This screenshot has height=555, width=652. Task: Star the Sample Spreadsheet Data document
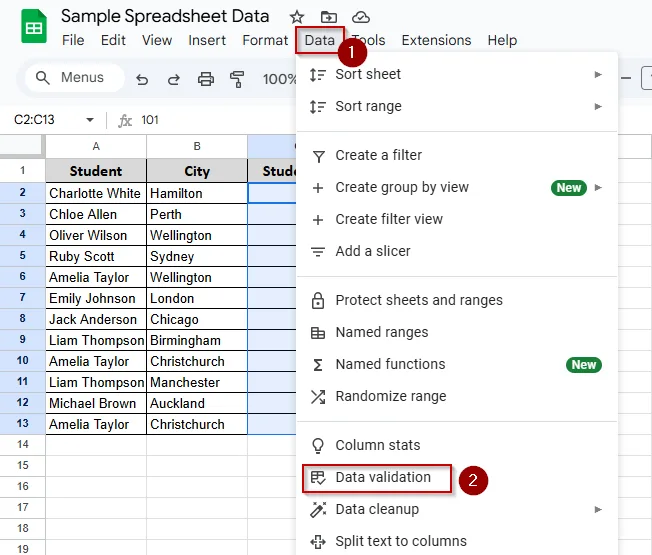[x=297, y=17]
